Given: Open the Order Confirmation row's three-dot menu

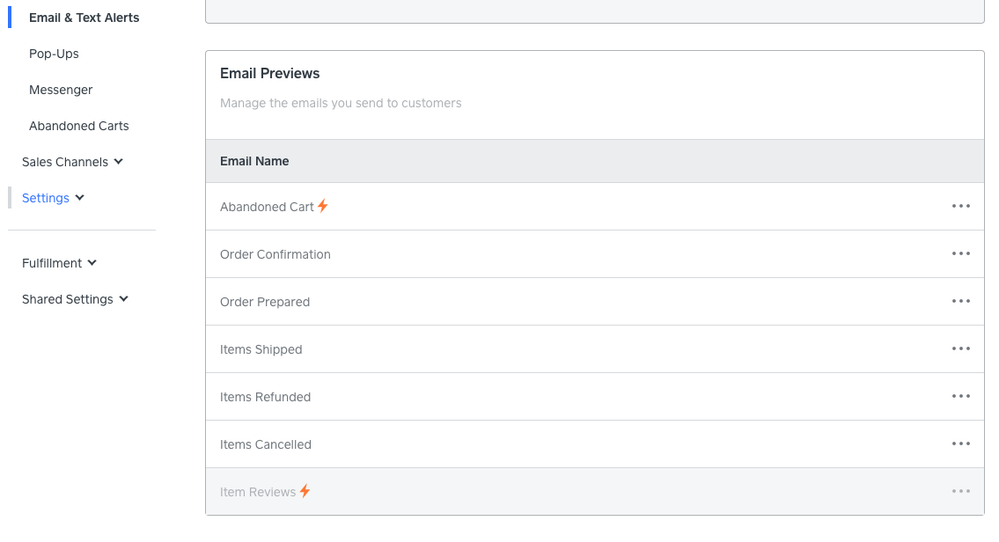Looking at the screenshot, I should click(x=960, y=254).
